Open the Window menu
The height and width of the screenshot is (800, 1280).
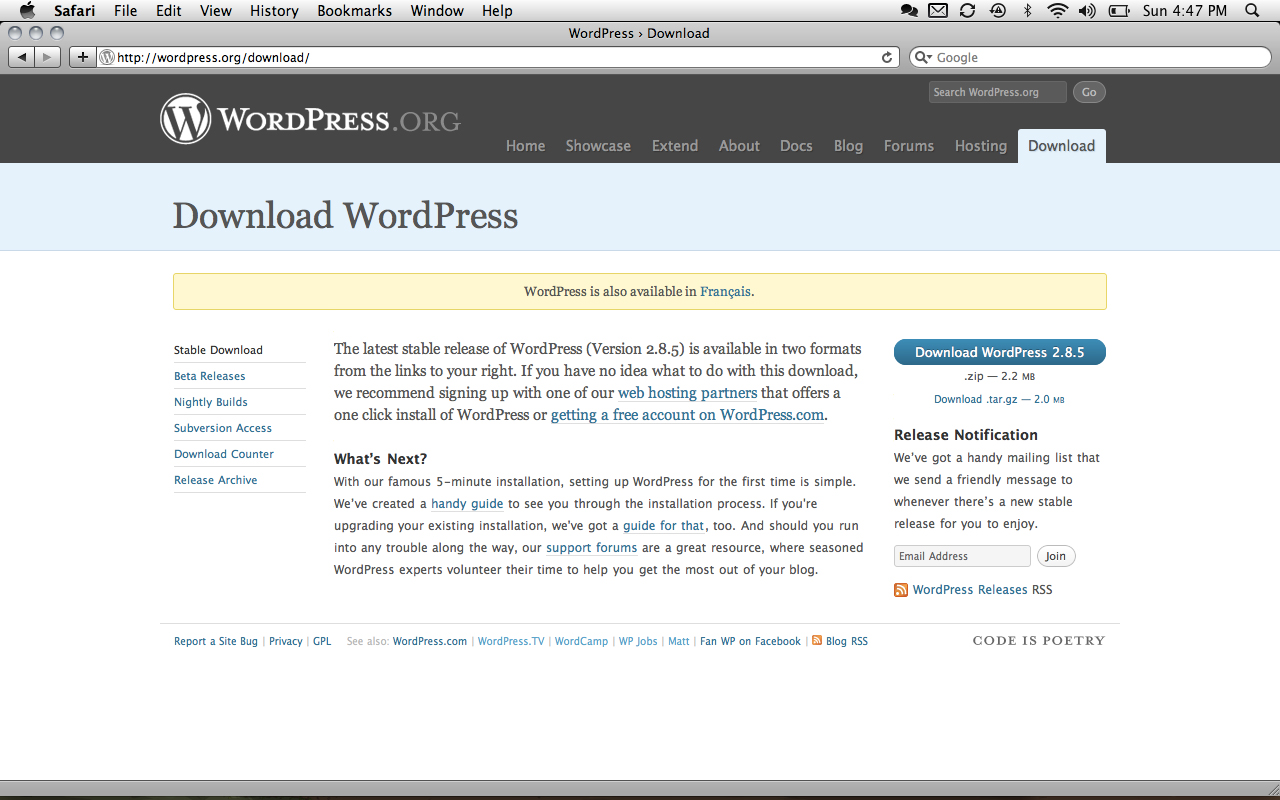coord(437,11)
